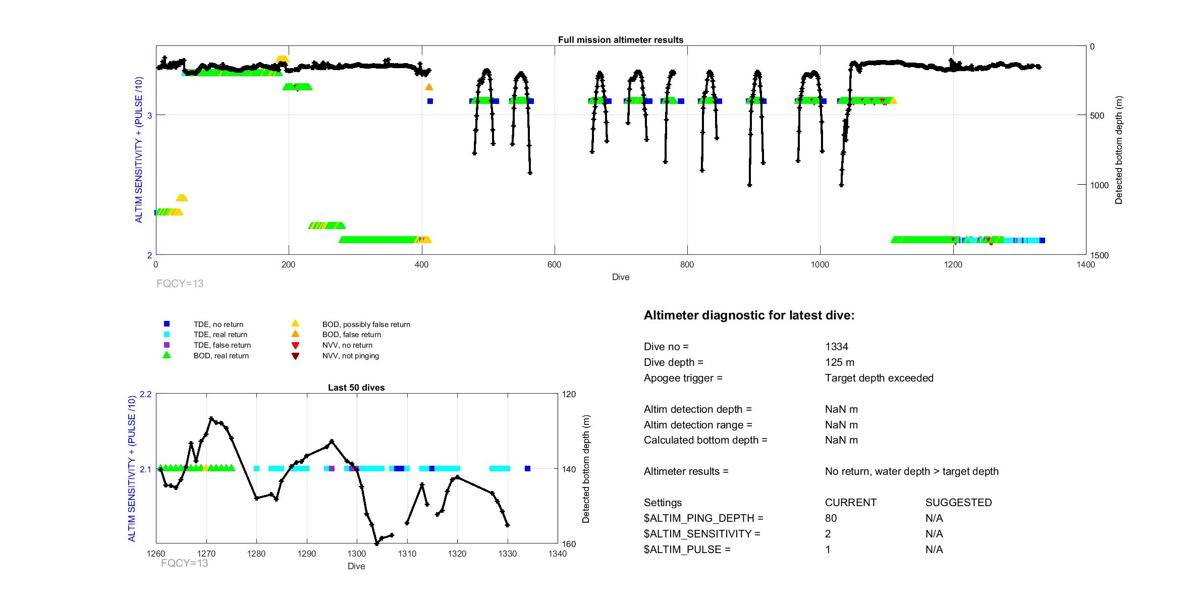Click the green triangle BOD real return marker
Viewport: 1200px width, 611px height.
pos(167,355)
